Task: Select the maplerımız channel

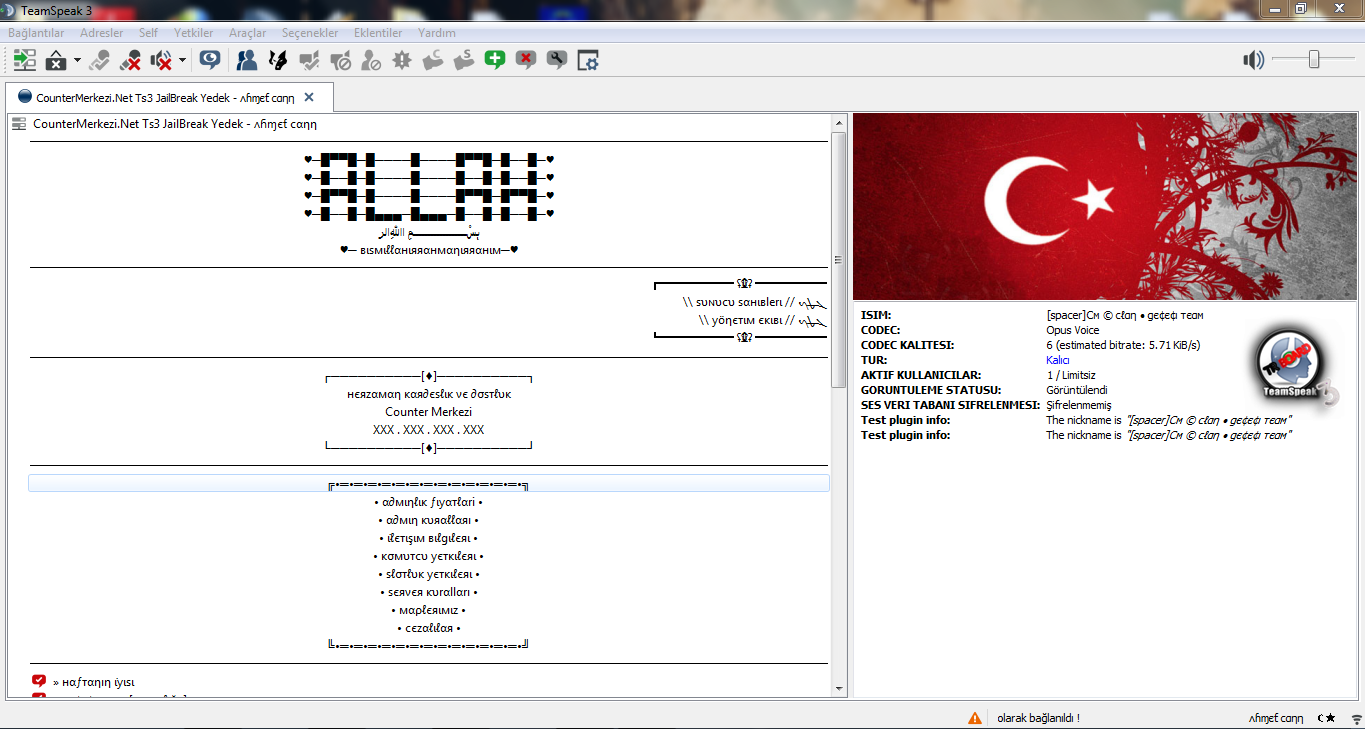Action: pyautogui.click(x=429, y=610)
